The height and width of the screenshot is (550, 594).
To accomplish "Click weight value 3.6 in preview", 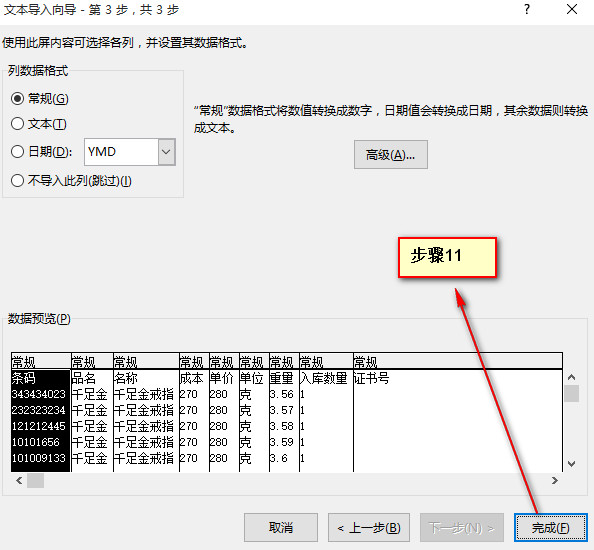I will 278,458.
